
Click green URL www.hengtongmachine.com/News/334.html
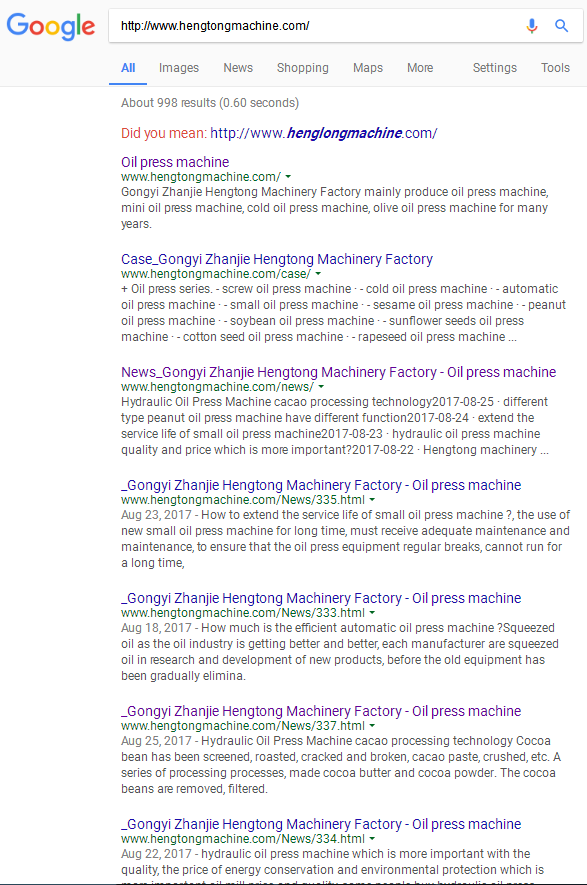point(243,839)
